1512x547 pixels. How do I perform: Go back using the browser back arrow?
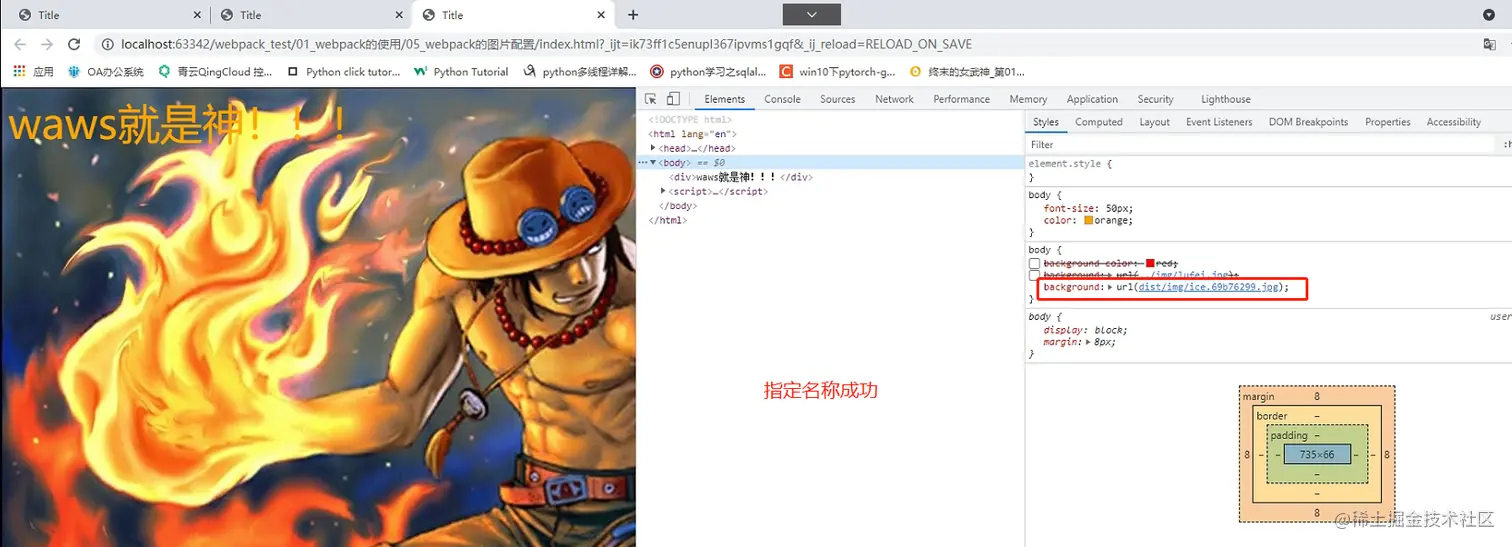tap(19, 44)
